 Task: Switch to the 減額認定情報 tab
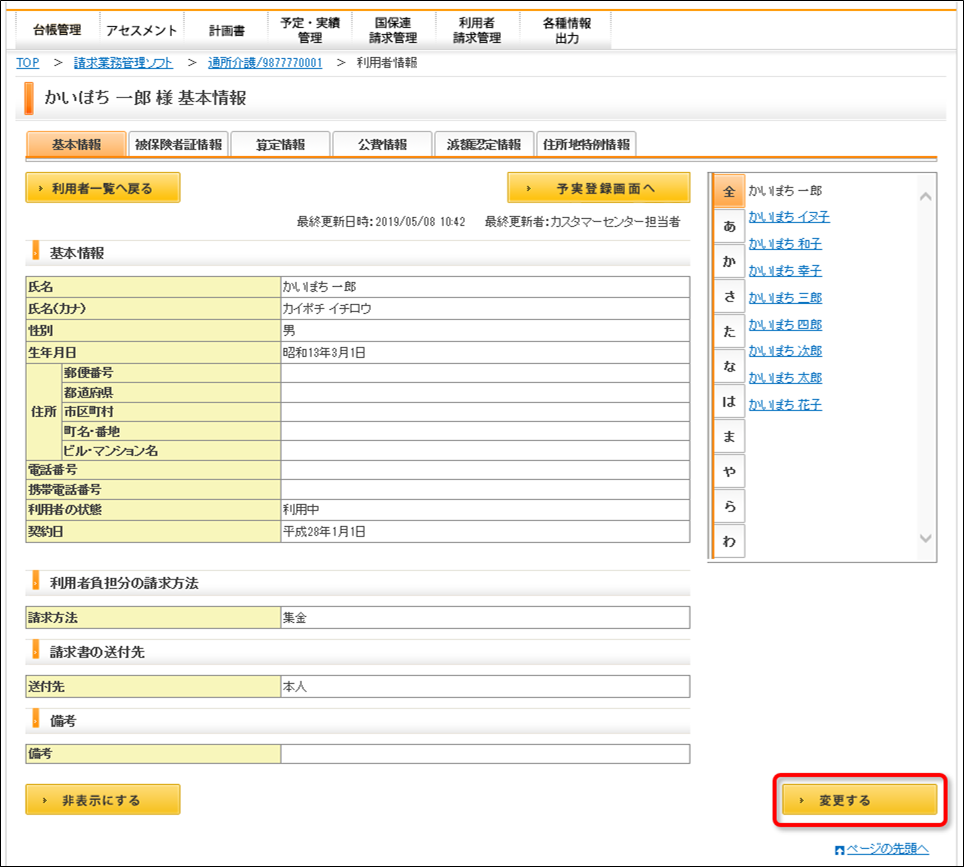[484, 144]
